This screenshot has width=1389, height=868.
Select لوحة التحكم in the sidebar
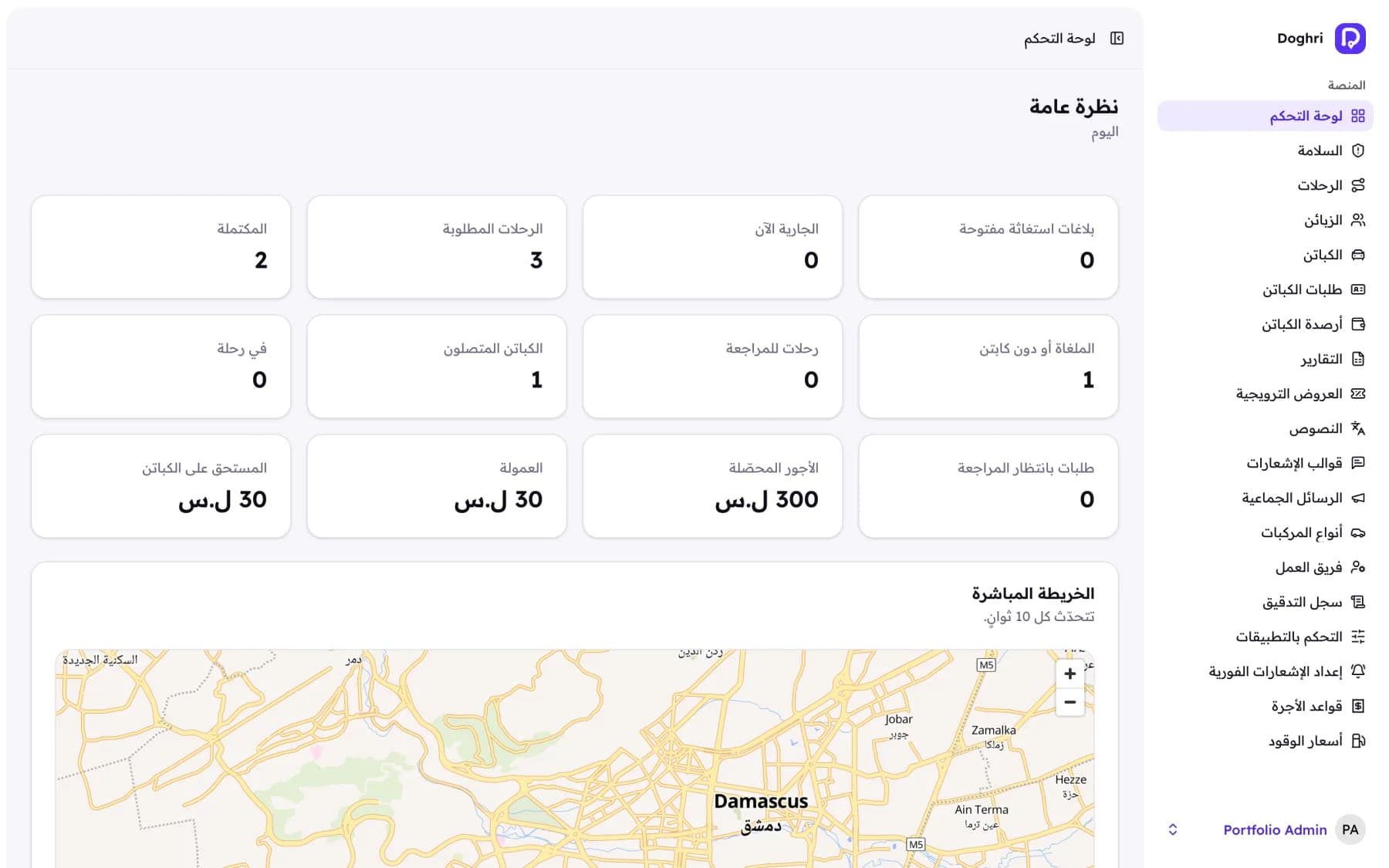(1265, 116)
